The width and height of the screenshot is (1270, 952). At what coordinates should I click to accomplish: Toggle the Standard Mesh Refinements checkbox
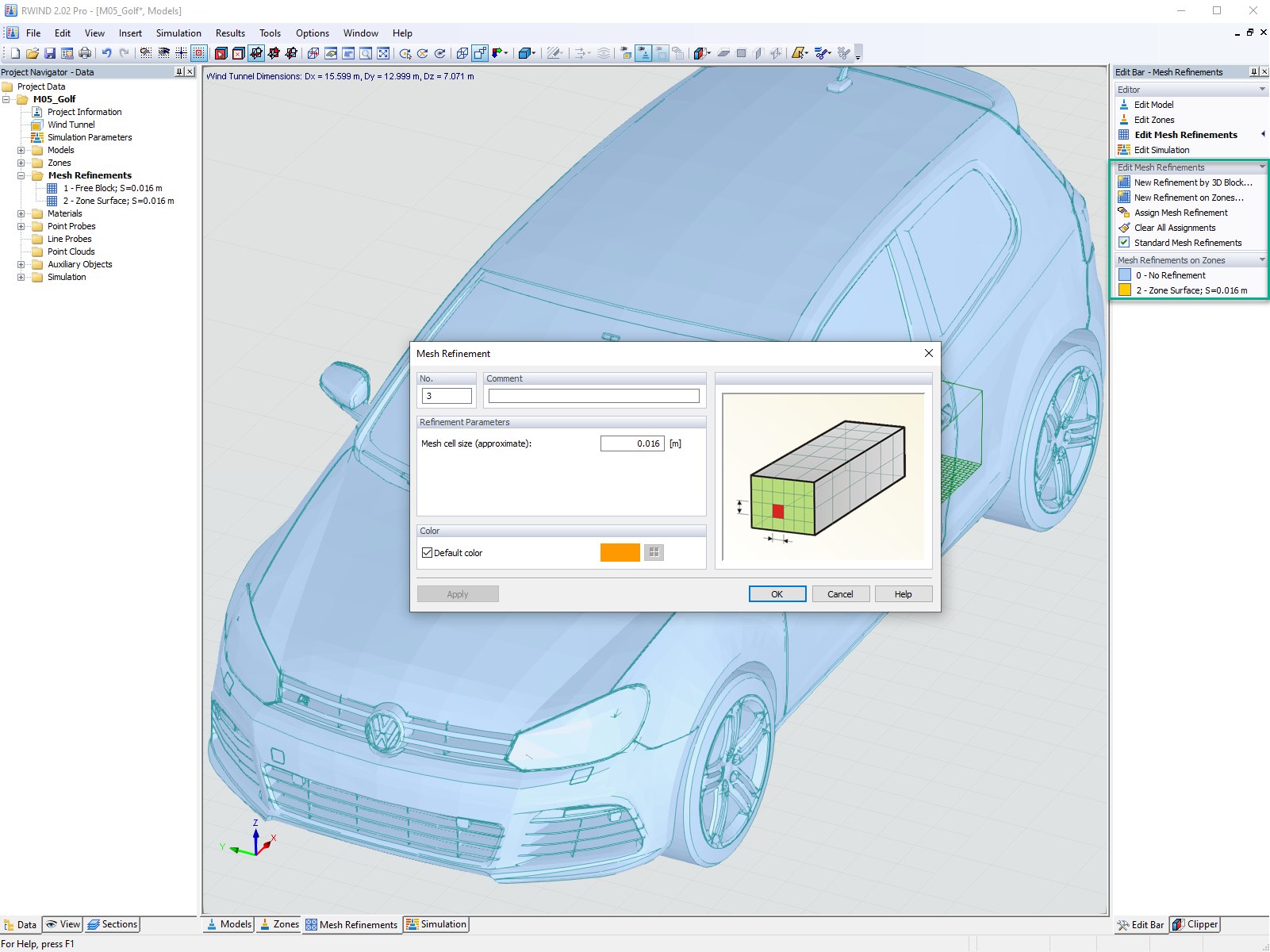tap(1124, 242)
